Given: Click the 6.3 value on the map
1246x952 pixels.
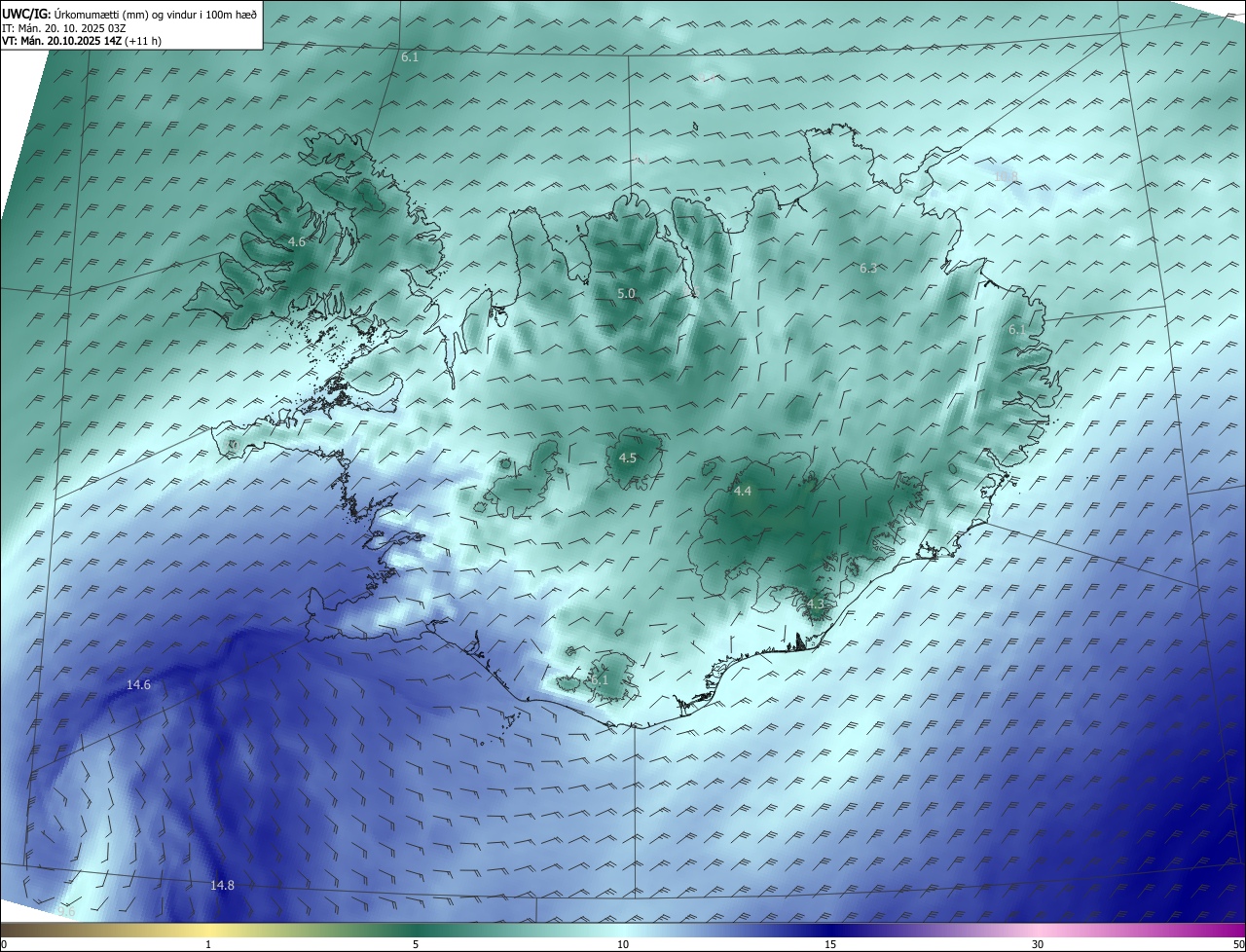Looking at the screenshot, I should pos(868,268).
